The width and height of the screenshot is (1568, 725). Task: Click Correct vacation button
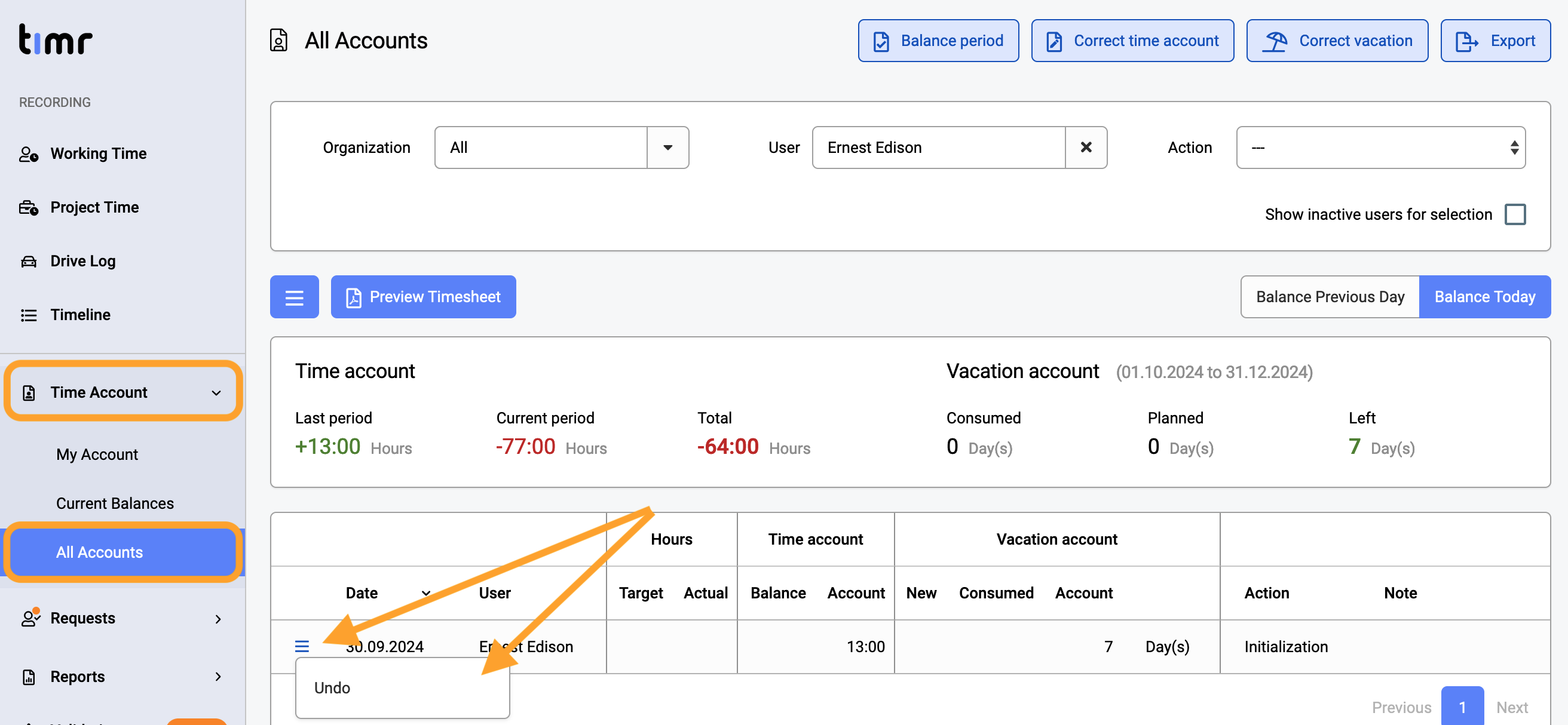click(x=1337, y=41)
